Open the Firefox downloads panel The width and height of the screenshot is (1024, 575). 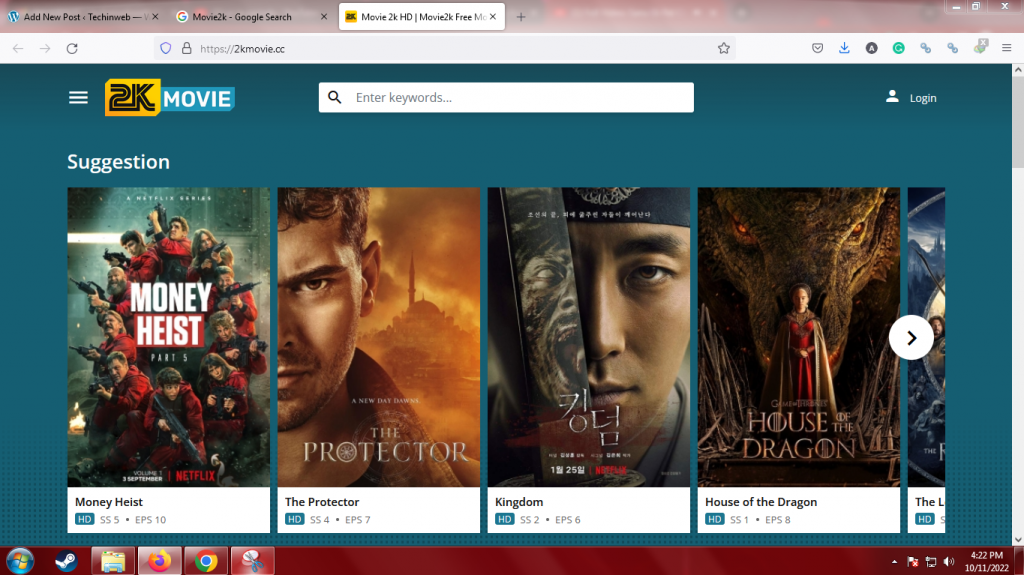click(844, 48)
